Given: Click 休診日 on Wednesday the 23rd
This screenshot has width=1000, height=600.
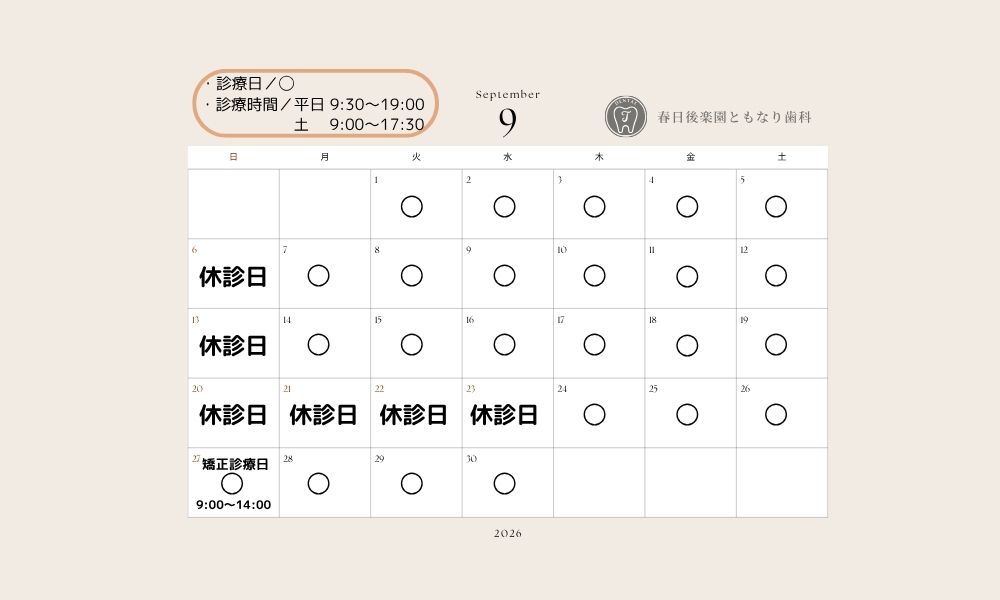Looking at the screenshot, I should 504,415.
